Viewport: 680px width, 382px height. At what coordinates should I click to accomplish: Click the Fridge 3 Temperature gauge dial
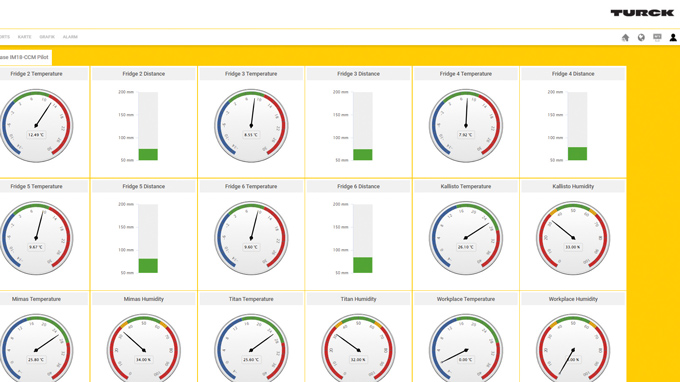pyautogui.click(x=251, y=126)
